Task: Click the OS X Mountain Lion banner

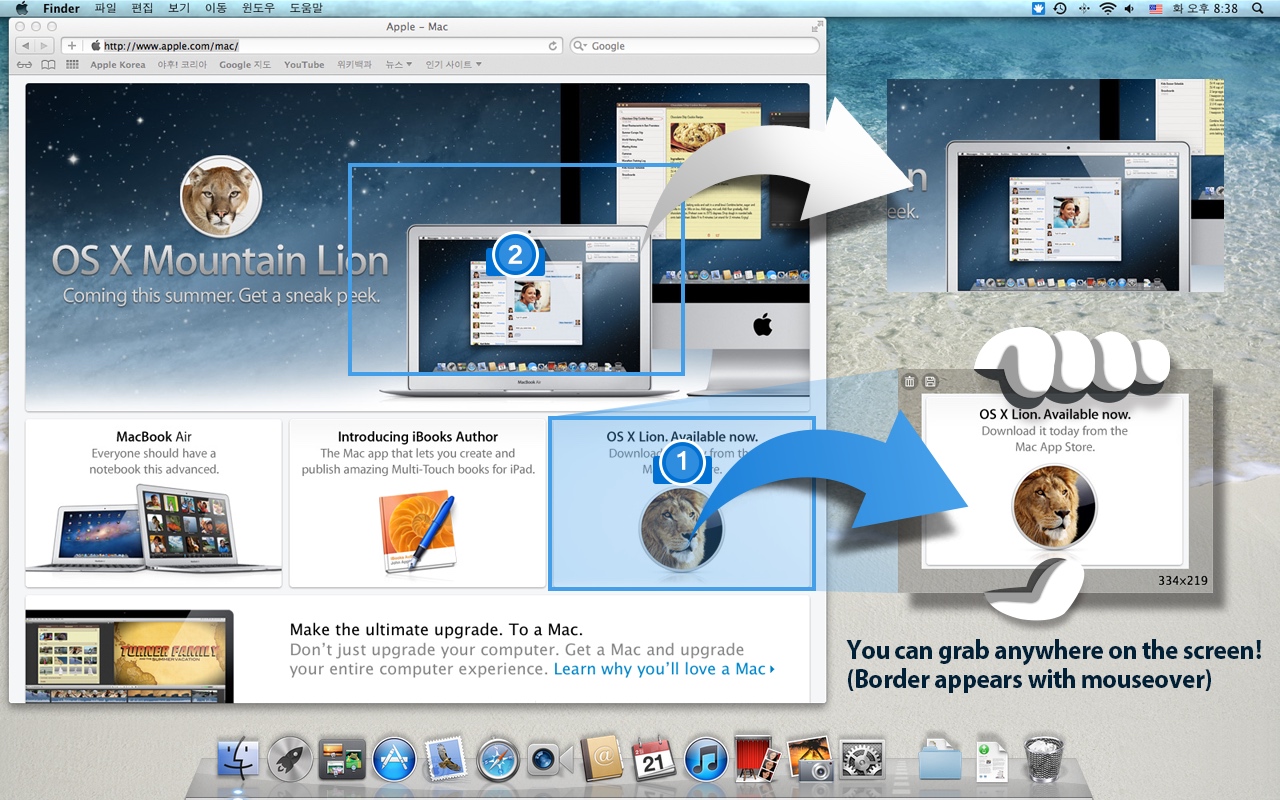Action: (418, 247)
